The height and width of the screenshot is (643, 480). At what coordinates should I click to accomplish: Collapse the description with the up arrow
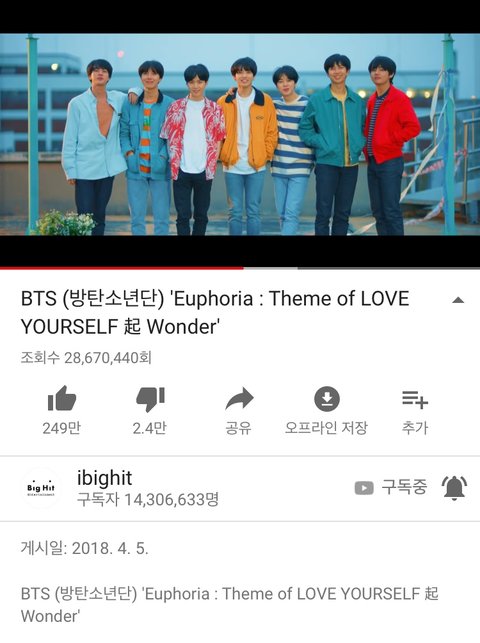pyautogui.click(x=458, y=300)
